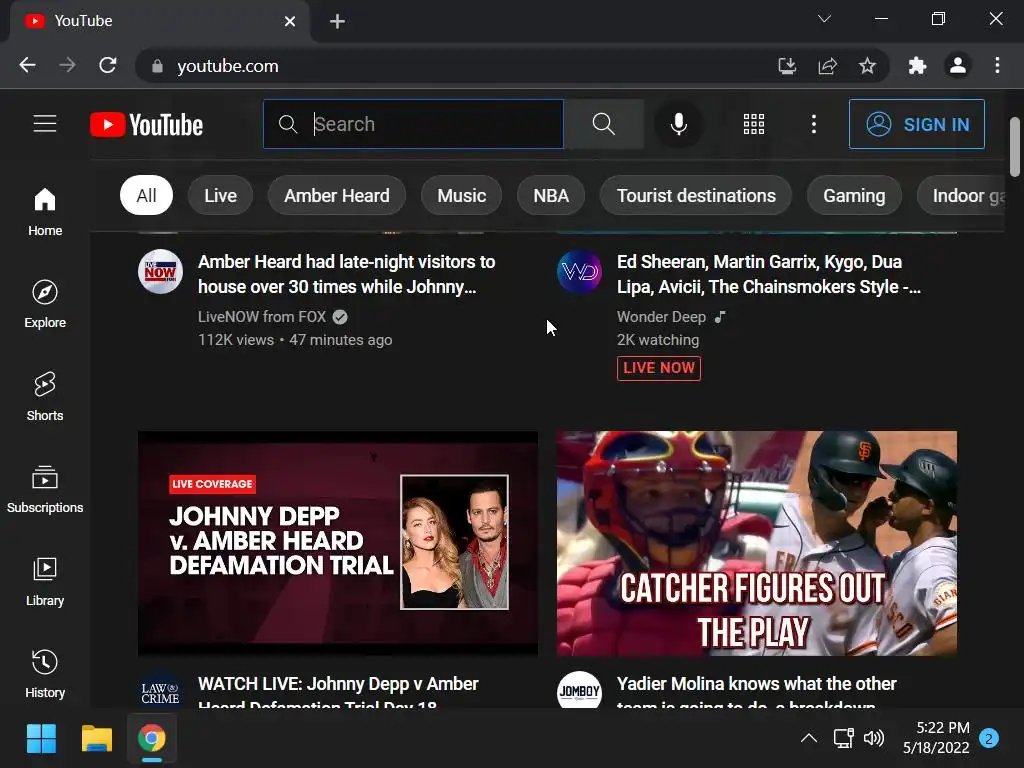Viewport: 1024px width, 768px height.
Task: Click the Catcher Figures Out The Play thumbnail
Action: 757,543
